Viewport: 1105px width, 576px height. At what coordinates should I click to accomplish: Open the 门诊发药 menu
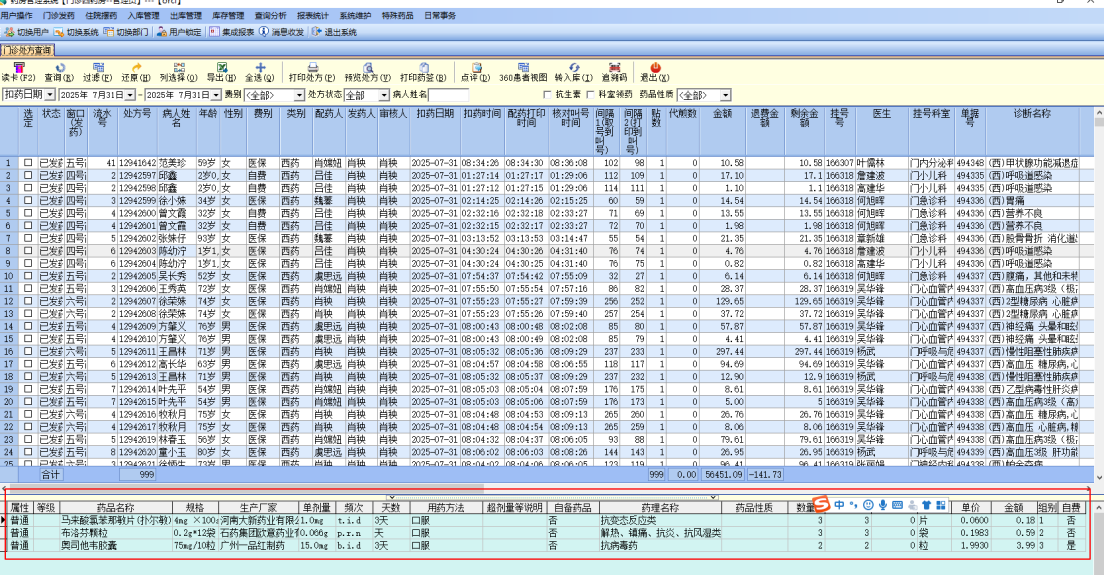tap(58, 15)
